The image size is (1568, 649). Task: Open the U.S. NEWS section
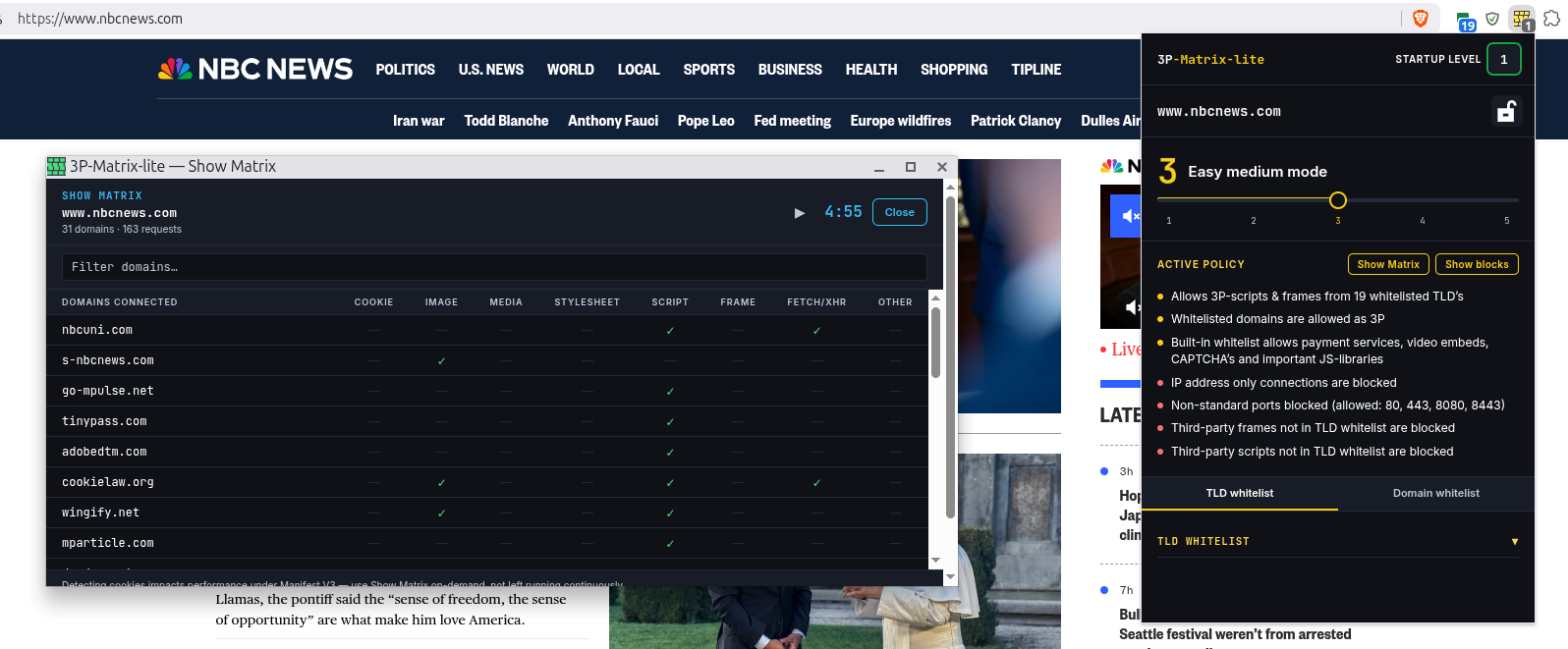click(491, 70)
